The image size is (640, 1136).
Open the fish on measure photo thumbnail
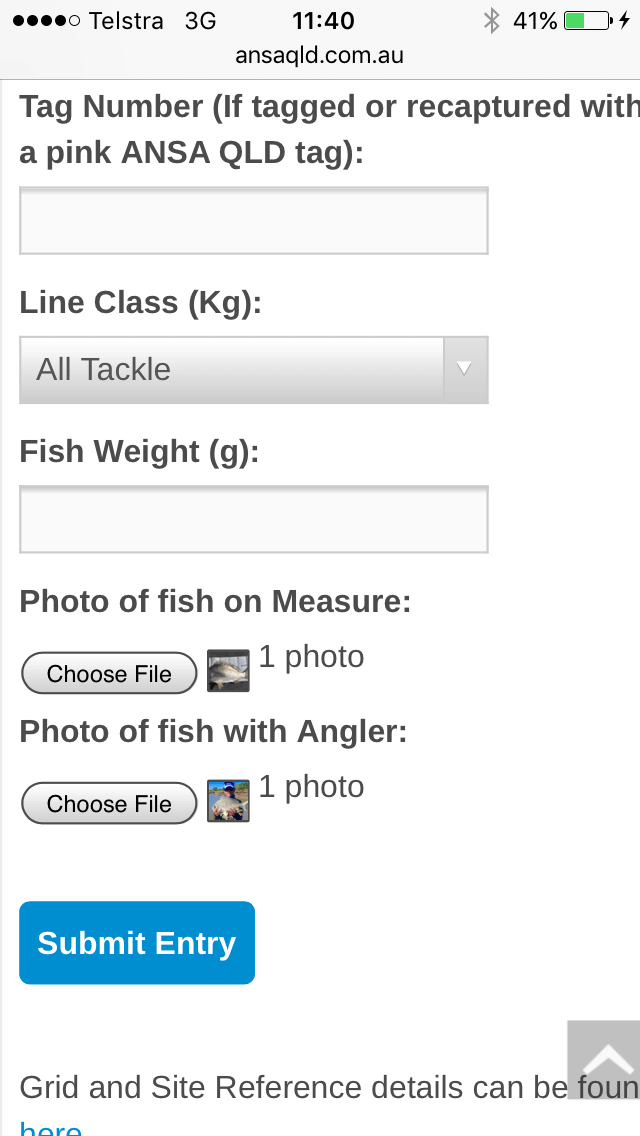pyautogui.click(x=228, y=670)
